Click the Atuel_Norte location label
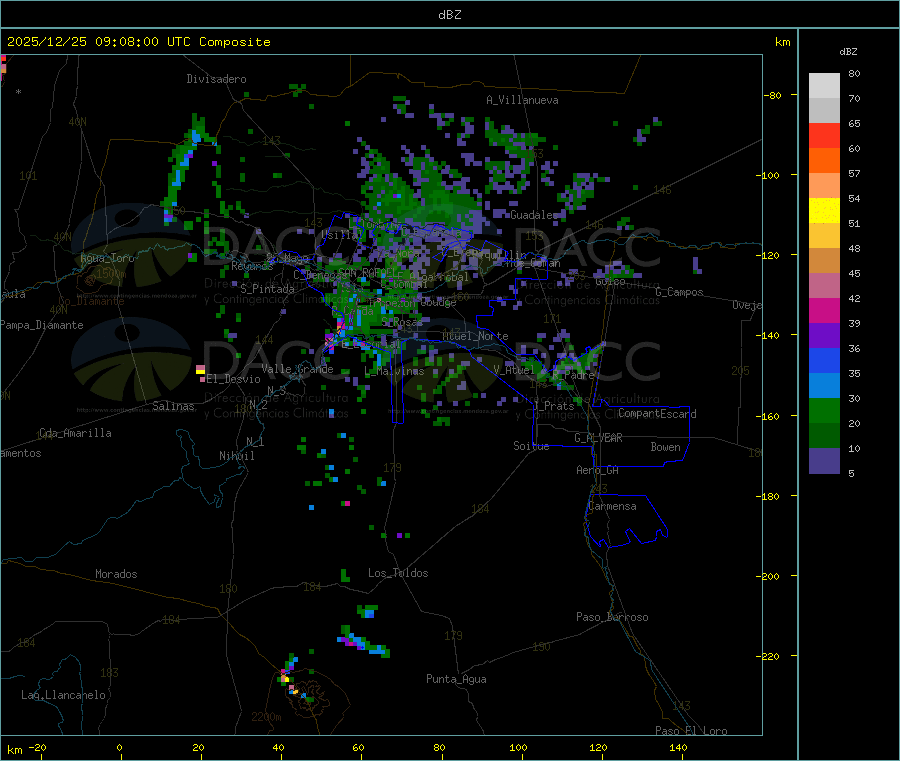Viewport: 900px width, 761px height. 475,336
